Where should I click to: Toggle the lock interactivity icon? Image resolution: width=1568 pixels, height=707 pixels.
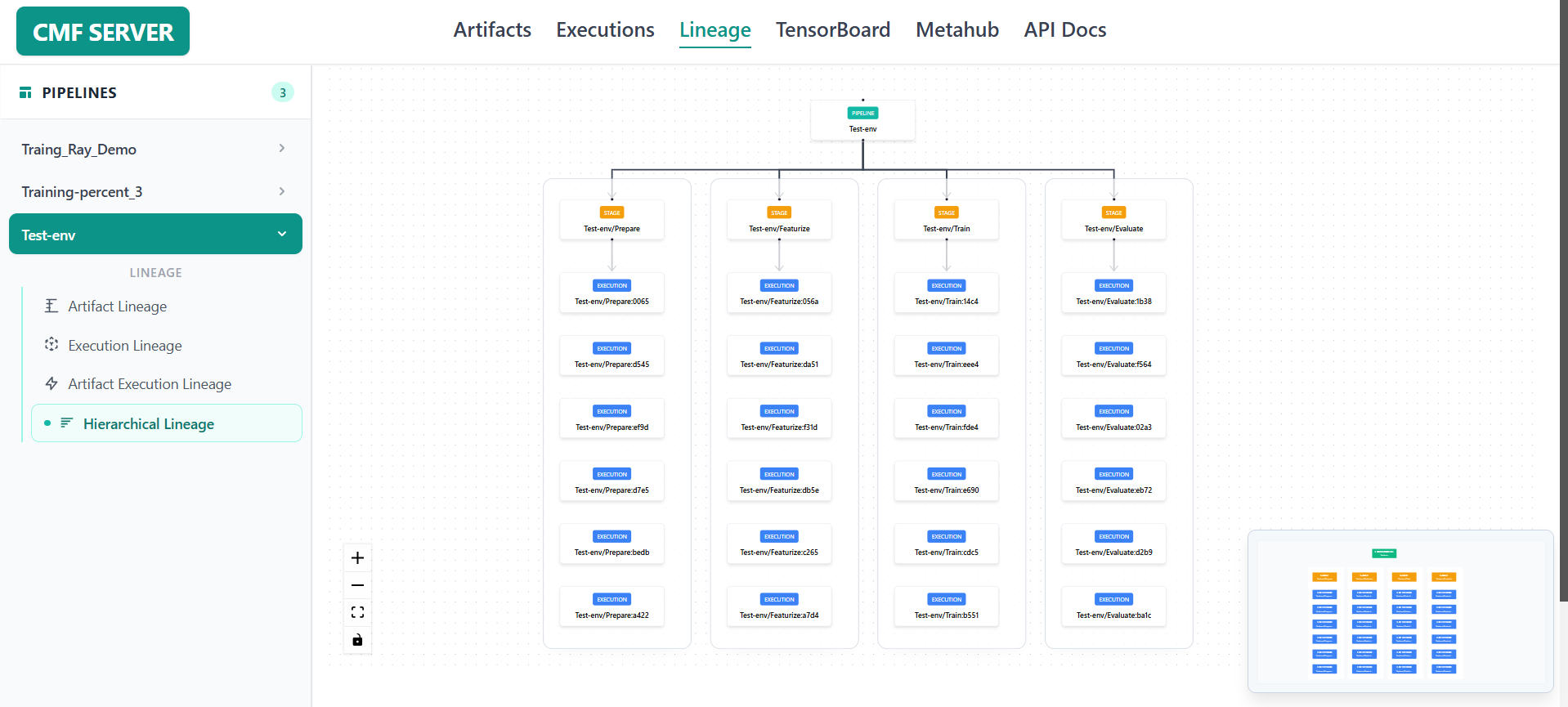357,640
